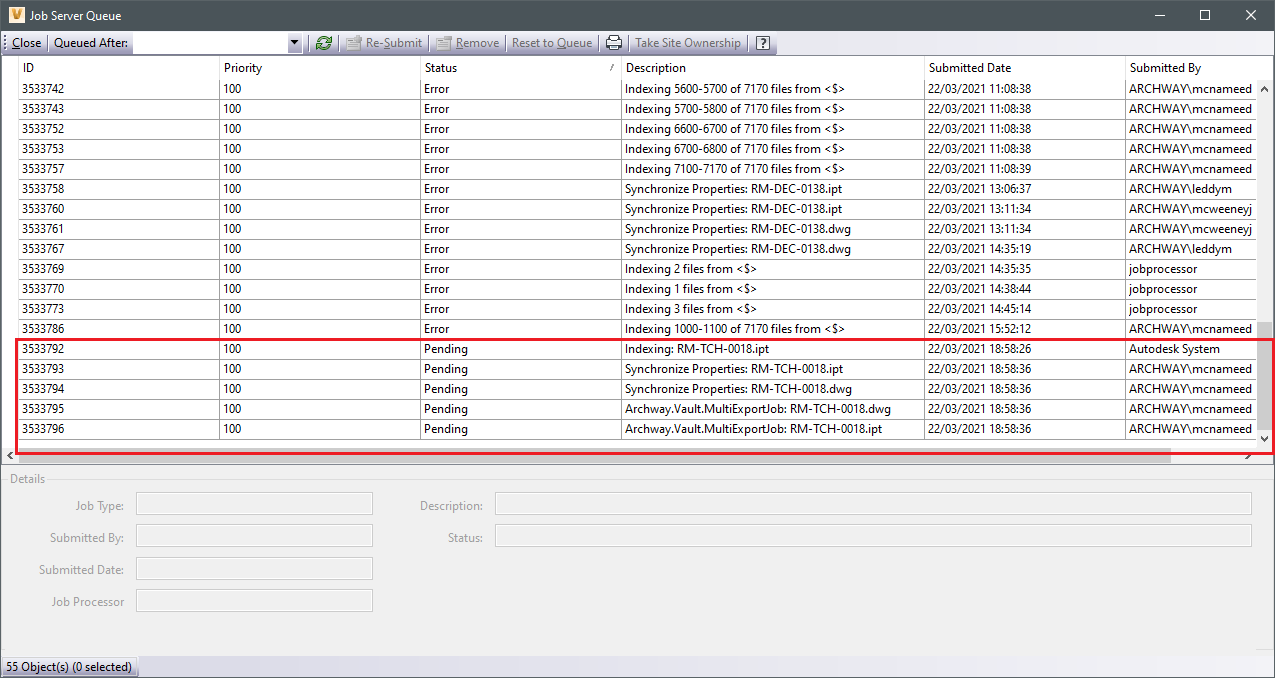Click the Close button on the toolbar
This screenshot has height=678, width=1275.
point(23,43)
